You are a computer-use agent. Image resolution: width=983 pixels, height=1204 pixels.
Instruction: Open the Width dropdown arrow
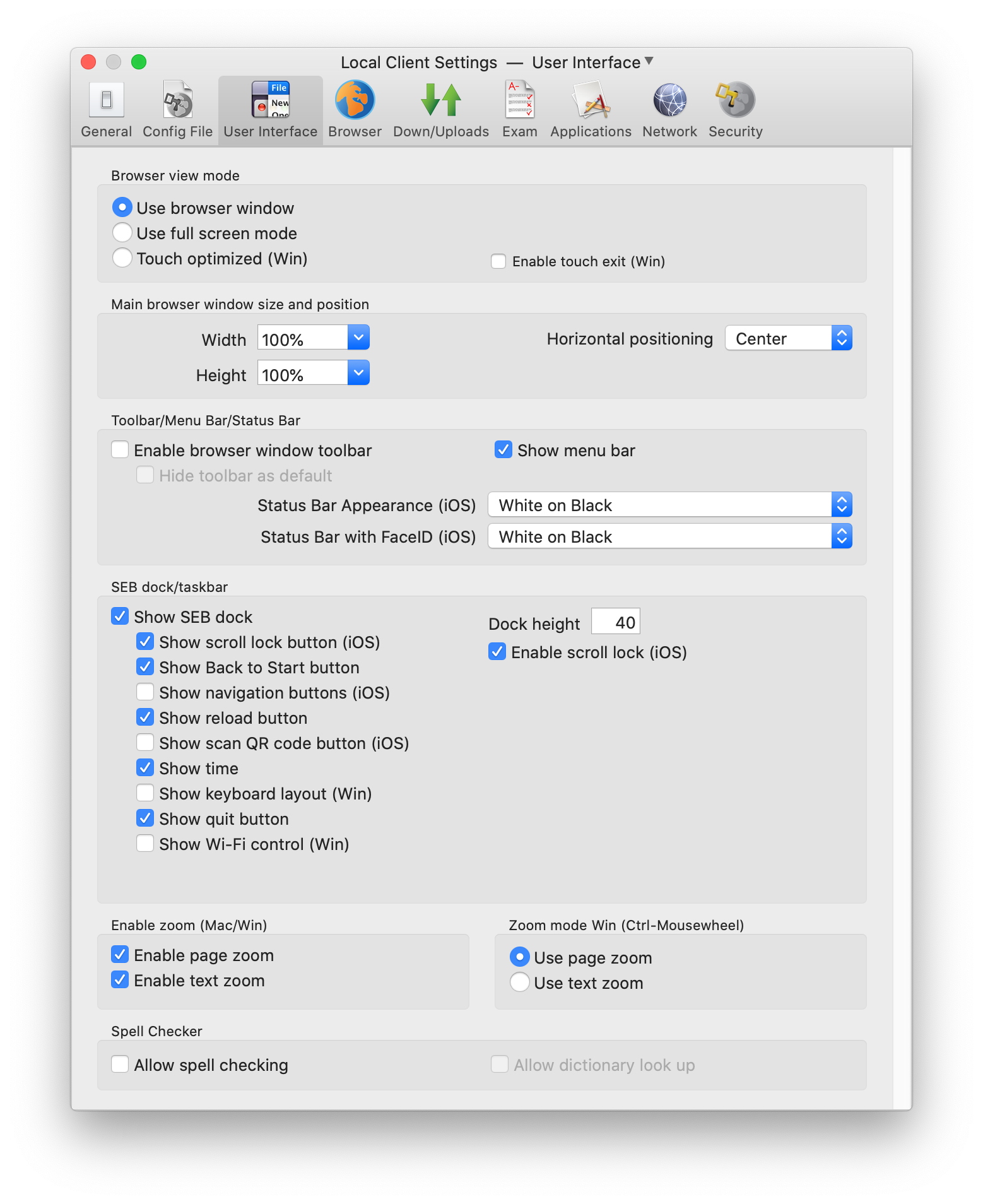coord(358,338)
